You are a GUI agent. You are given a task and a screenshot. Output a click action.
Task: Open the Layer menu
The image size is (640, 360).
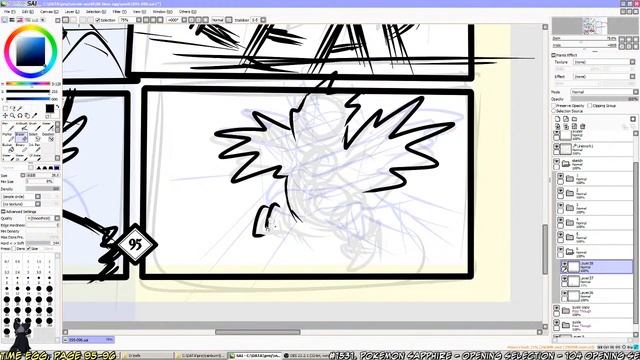pyautogui.click(x=72, y=12)
